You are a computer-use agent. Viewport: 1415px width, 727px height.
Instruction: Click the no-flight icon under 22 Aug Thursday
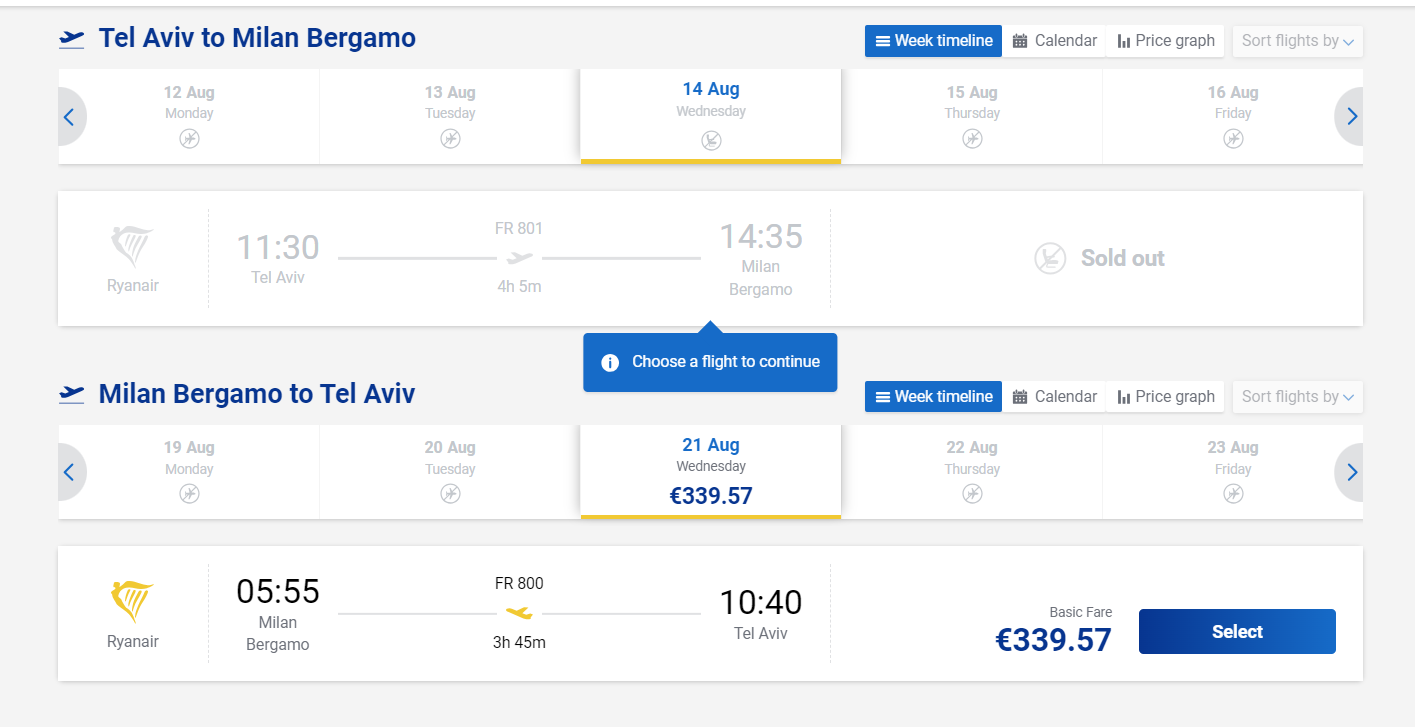(x=972, y=493)
